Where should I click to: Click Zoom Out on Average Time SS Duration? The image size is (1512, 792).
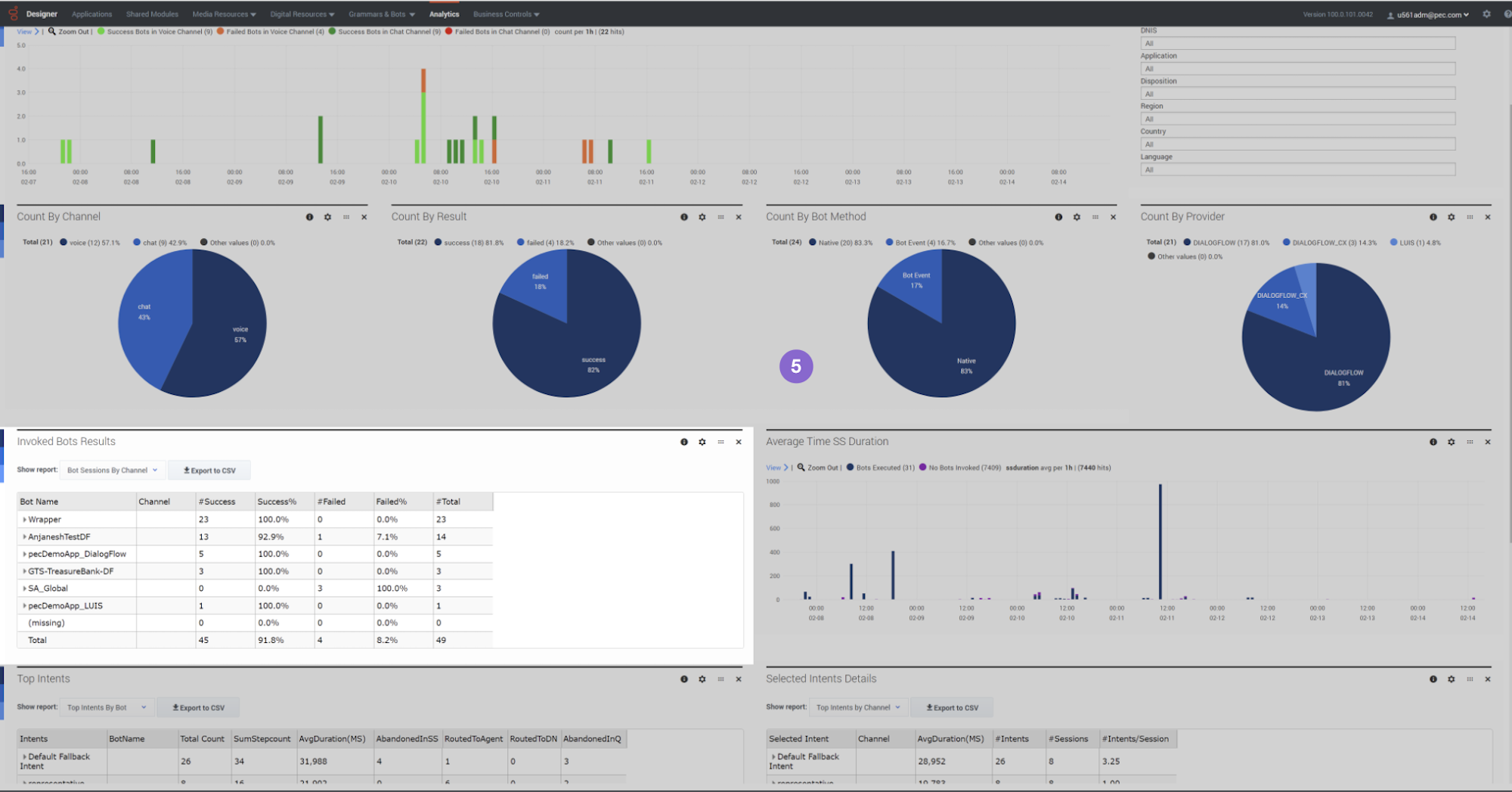(x=818, y=467)
